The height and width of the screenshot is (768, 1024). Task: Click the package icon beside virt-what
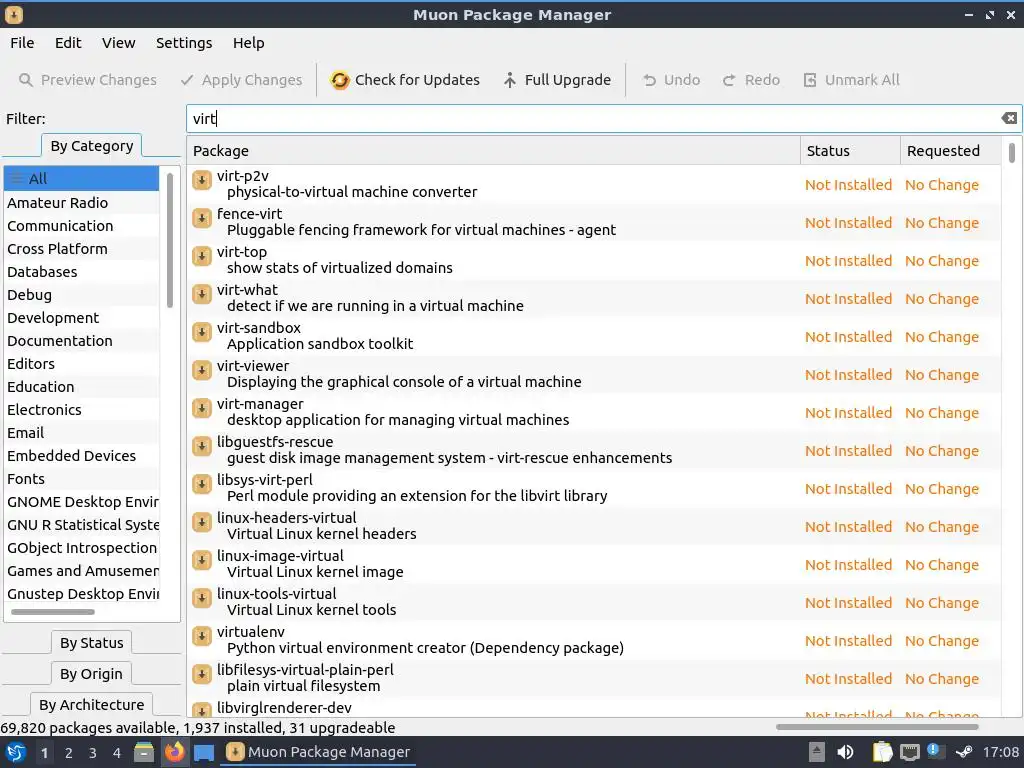coord(202,294)
